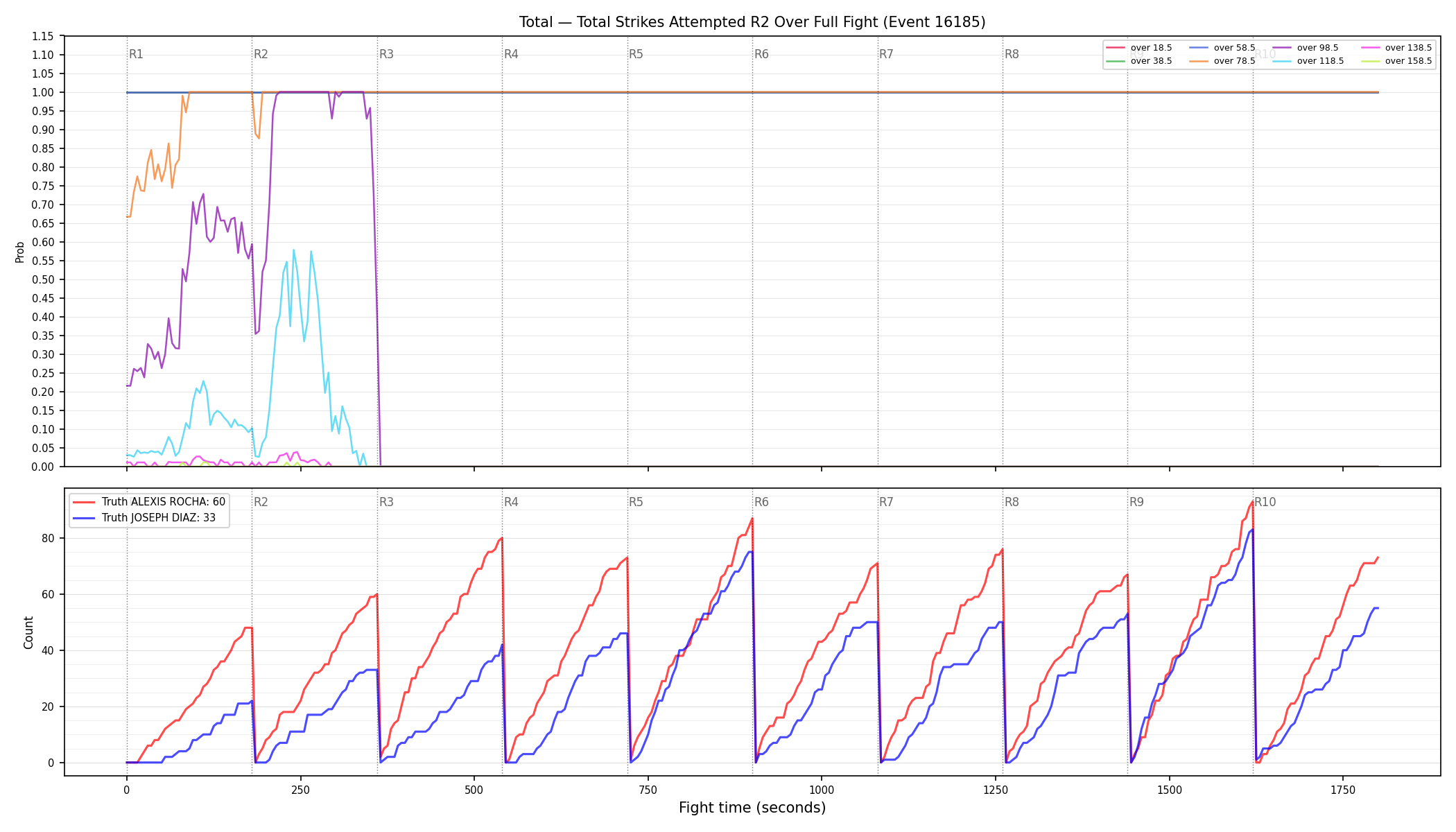
Task: Click the purple line swatch beside 'over 98.5'
Action: coord(1282,48)
